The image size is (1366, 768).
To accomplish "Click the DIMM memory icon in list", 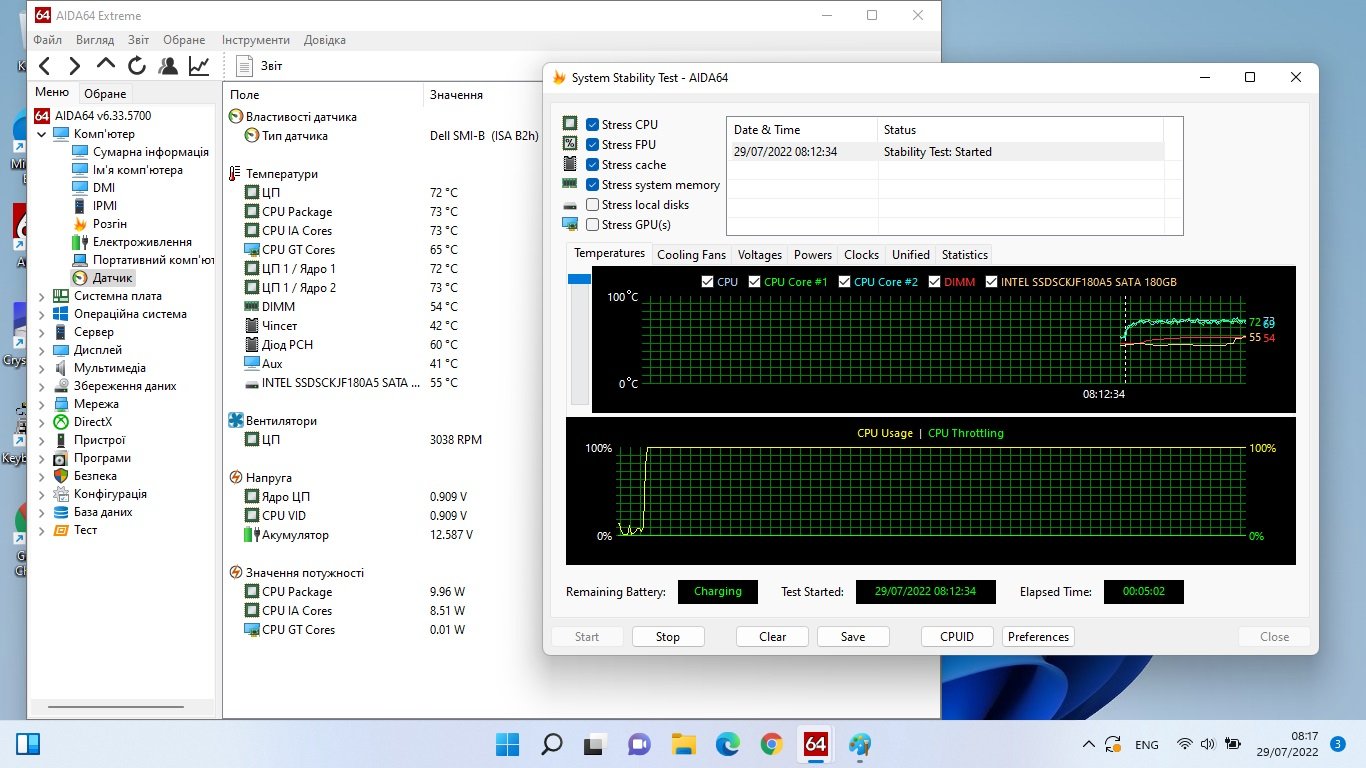I will (252, 307).
